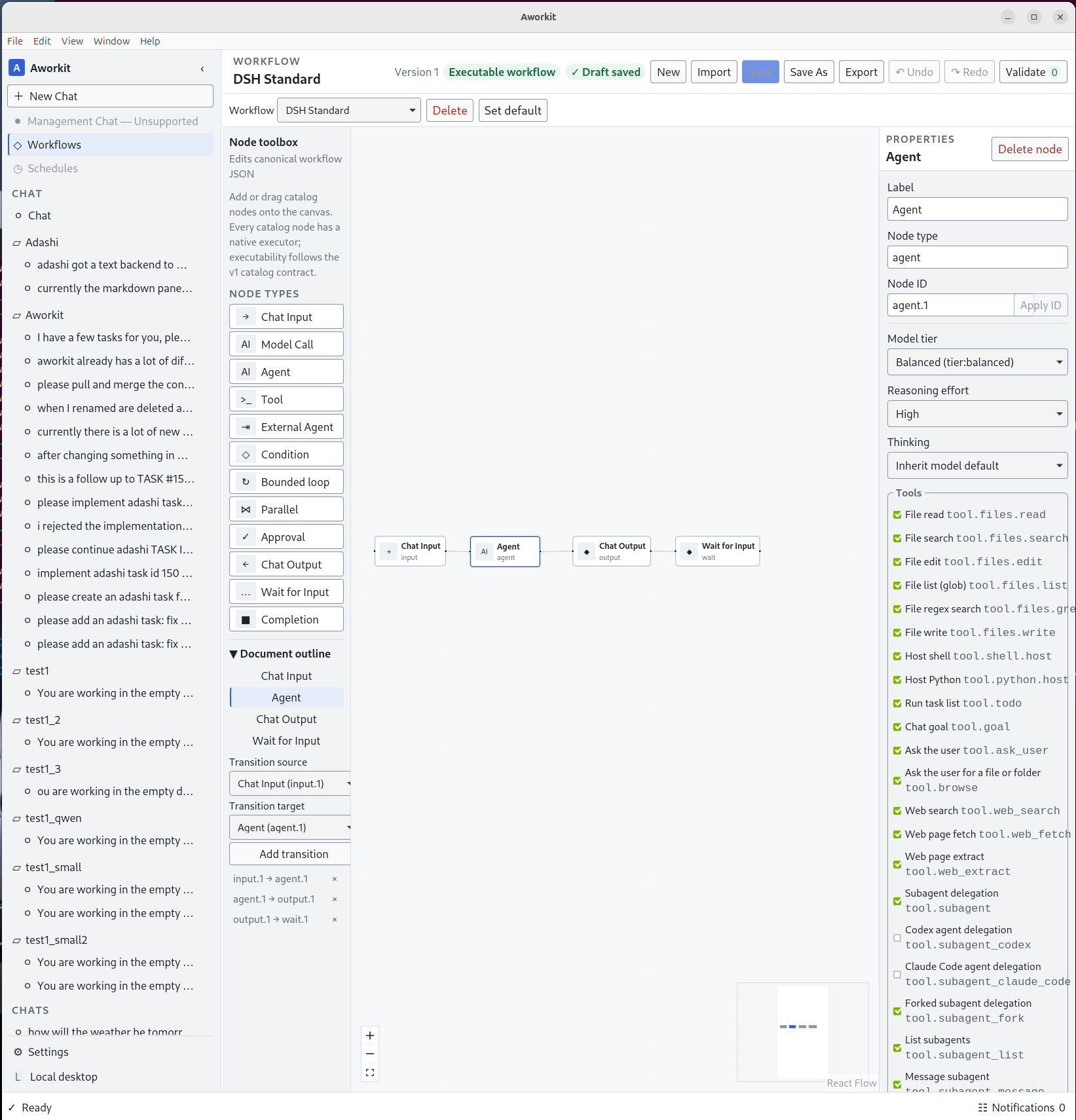Zoom in on the workflow canvas

pyautogui.click(x=370, y=1036)
